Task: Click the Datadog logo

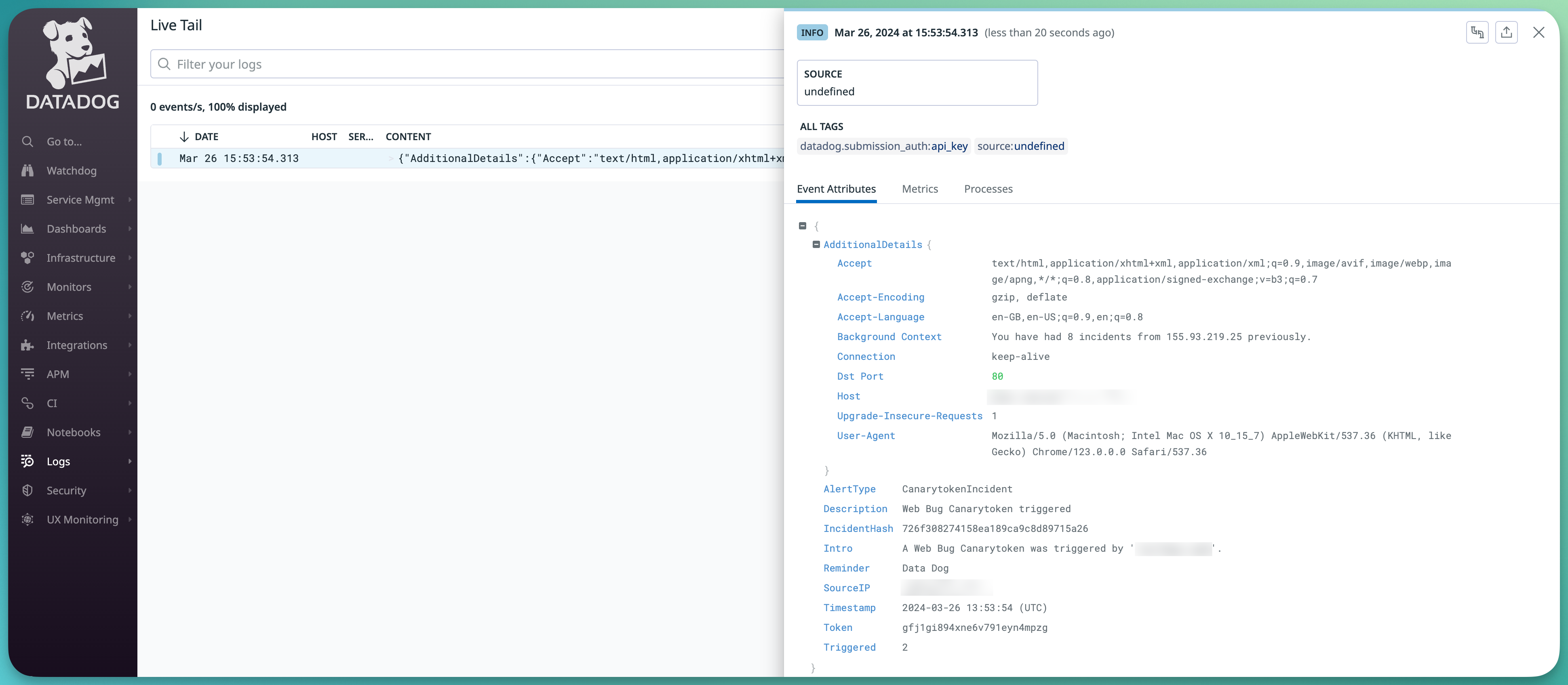Action: (x=73, y=63)
